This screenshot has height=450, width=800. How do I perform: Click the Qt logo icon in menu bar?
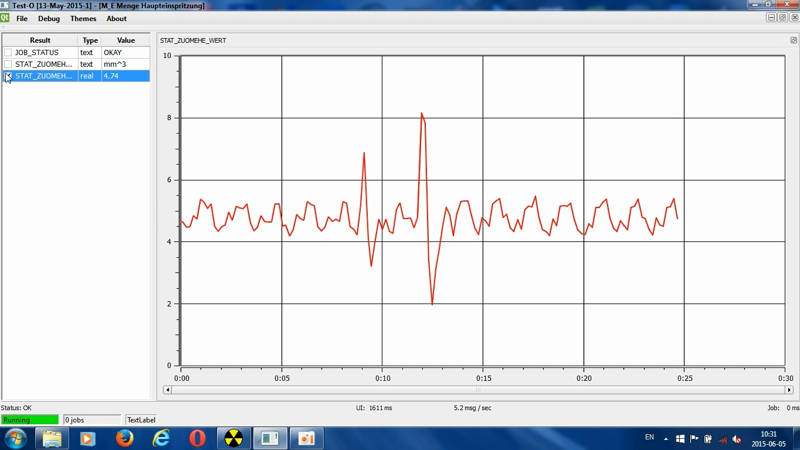pyautogui.click(x=5, y=18)
